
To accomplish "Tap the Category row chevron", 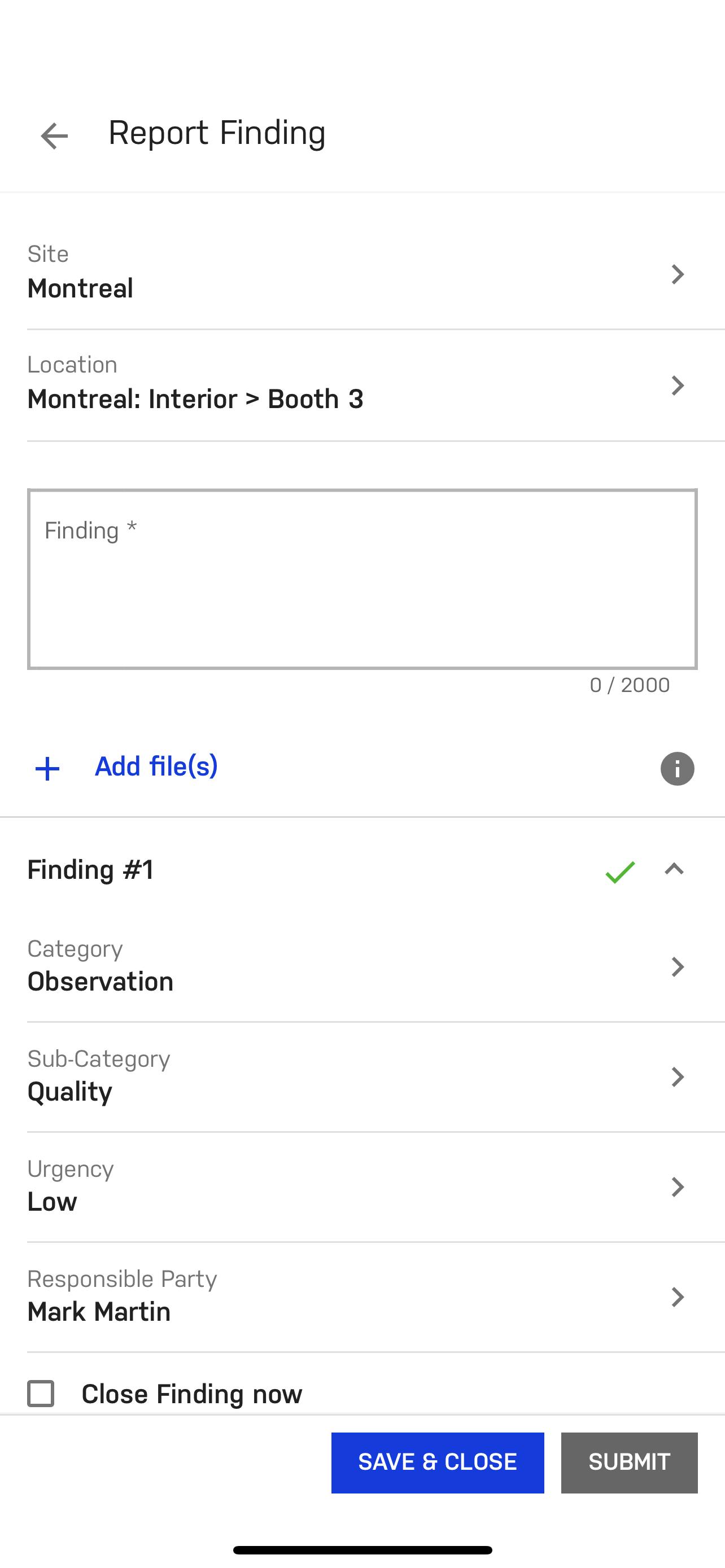I will tap(677, 967).
